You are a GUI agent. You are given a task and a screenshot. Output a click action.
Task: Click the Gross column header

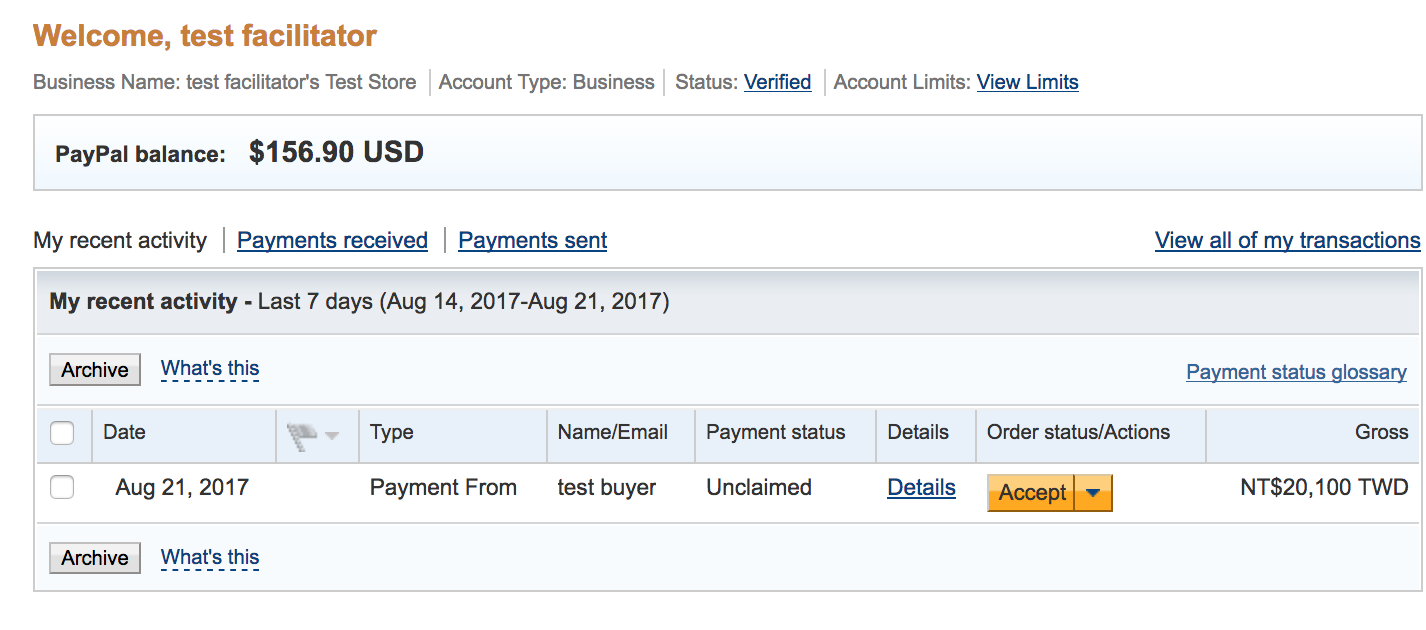[1381, 432]
